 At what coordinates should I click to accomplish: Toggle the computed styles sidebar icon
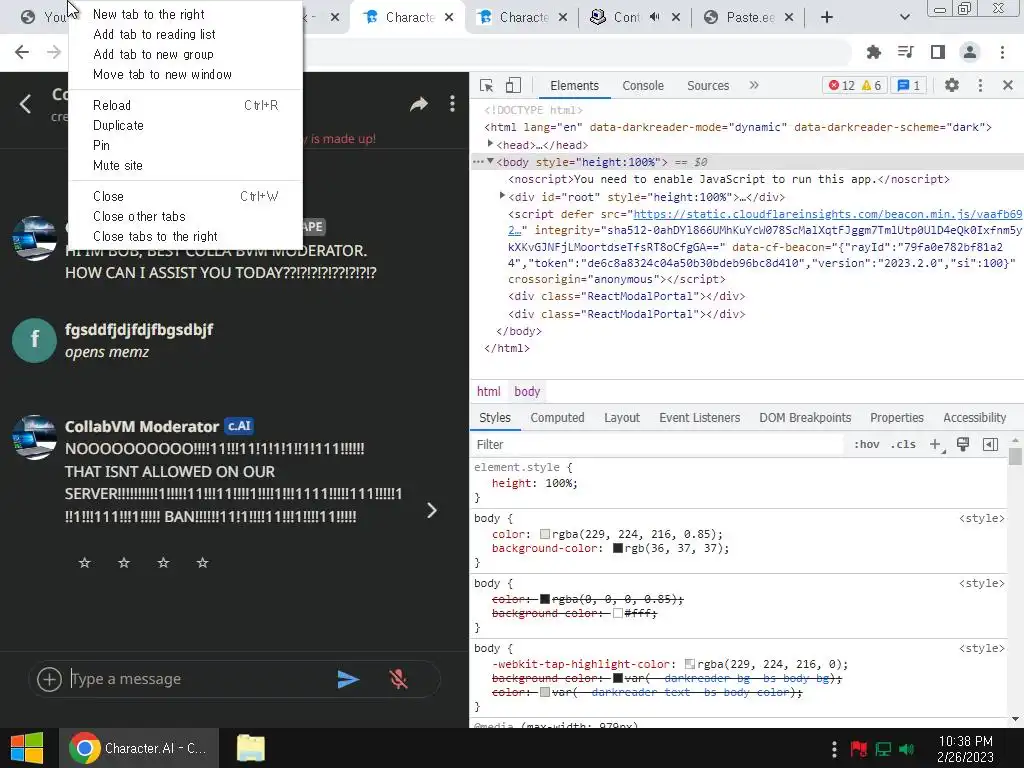(x=990, y=445)
